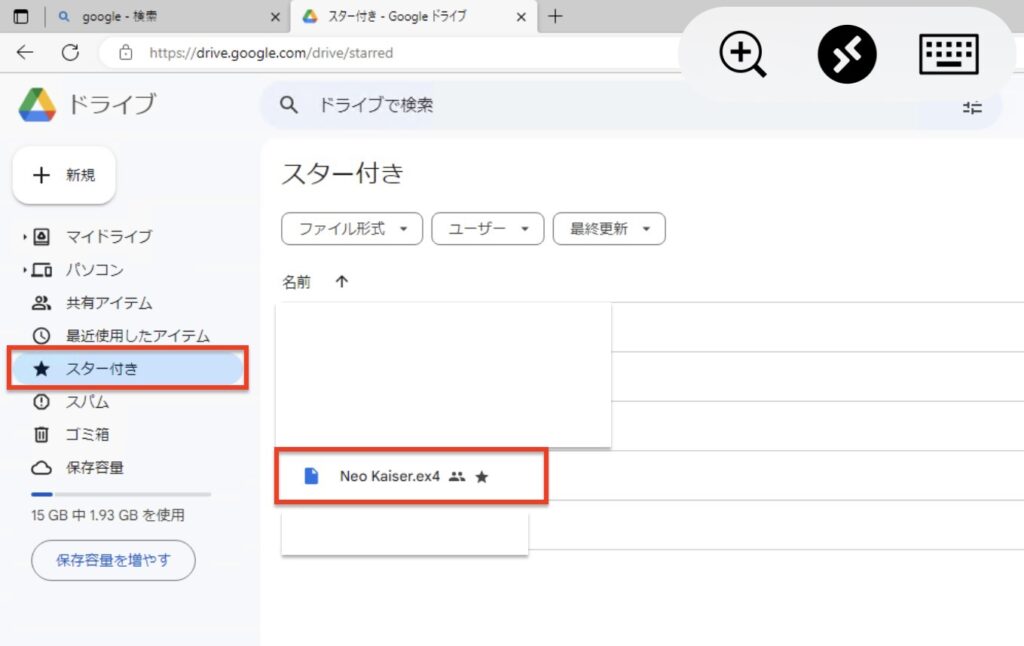Open the ユーザー filter dropdown

(488, 229)
